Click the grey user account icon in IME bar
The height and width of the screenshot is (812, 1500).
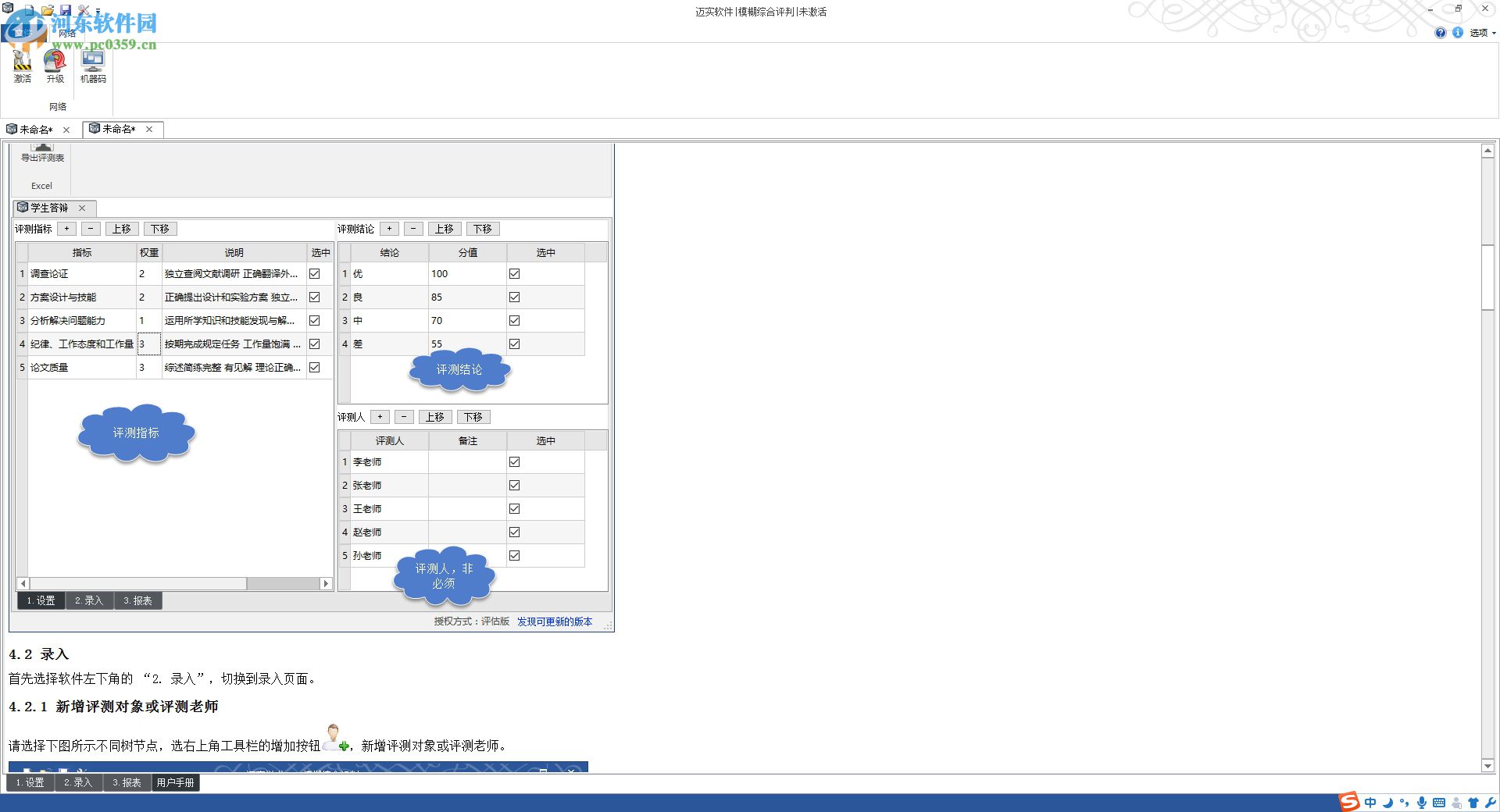1456,803
